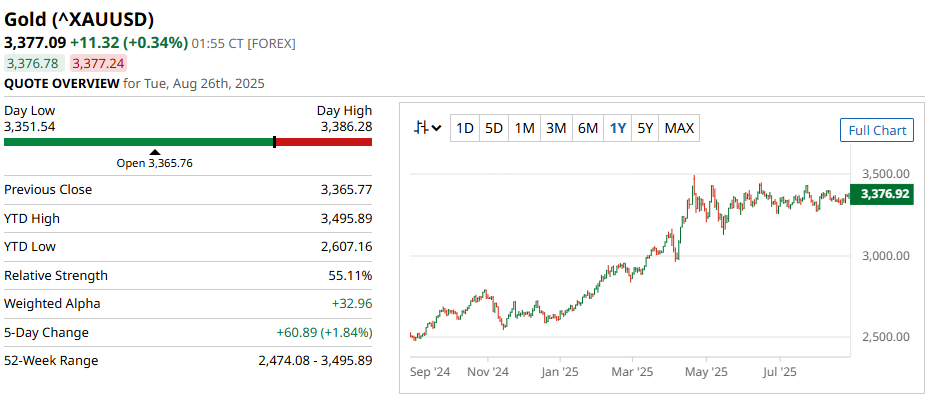This screenshot has width=927, height=396.
Task: Click the Sep '24 x-axis label
Action: coord(430,373)
